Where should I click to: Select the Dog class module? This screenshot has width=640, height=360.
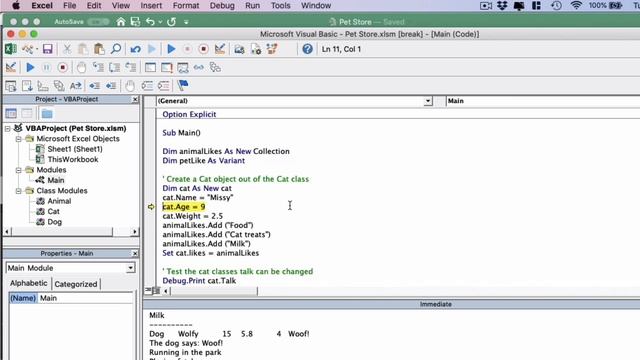pyautogui.click(x=55, y=222)
